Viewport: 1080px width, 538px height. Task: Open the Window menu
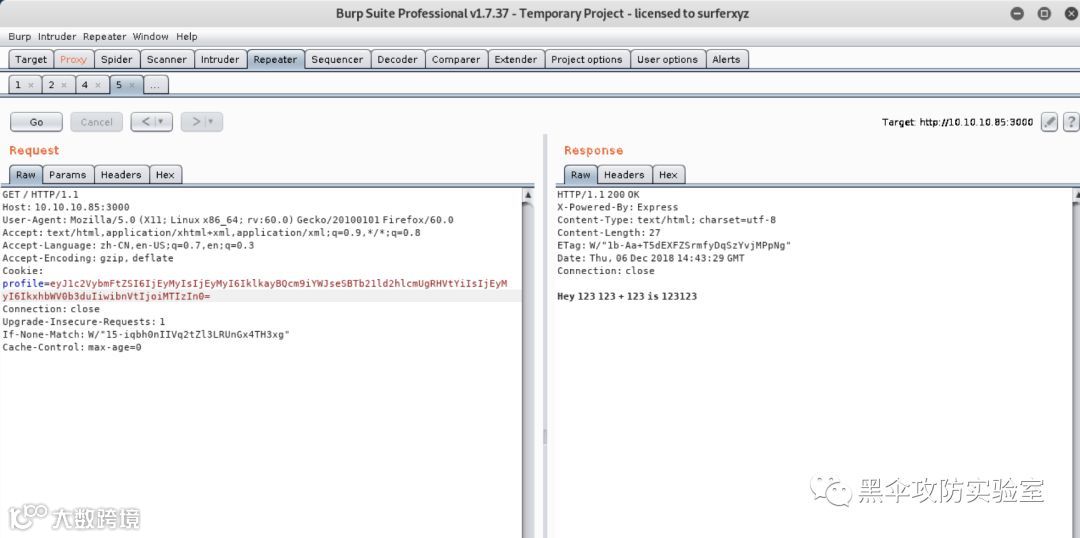pos(151,37)
